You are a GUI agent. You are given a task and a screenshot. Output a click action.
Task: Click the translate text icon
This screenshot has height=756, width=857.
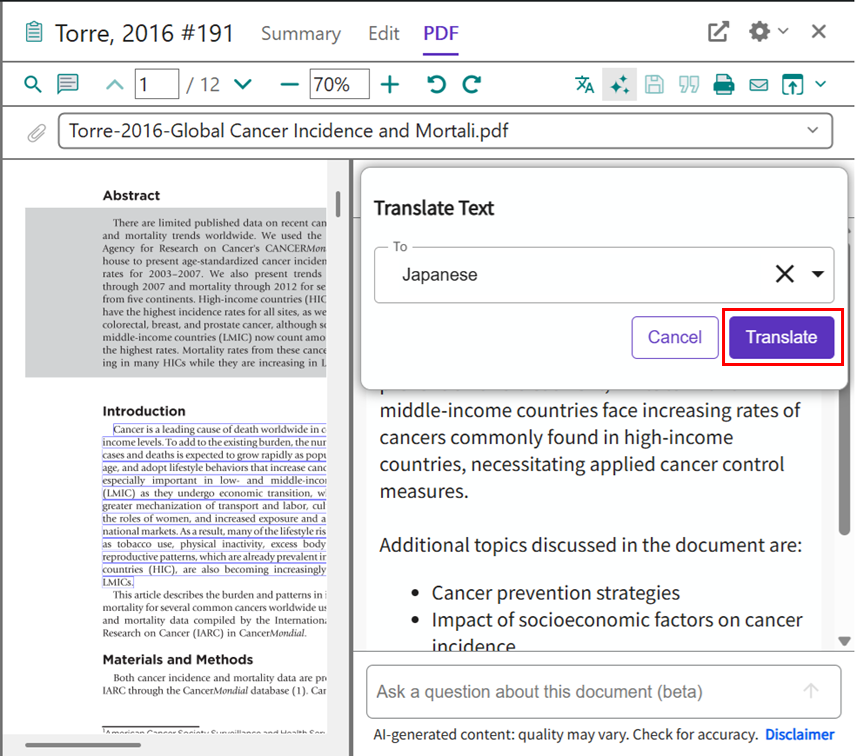click(585, 84)
